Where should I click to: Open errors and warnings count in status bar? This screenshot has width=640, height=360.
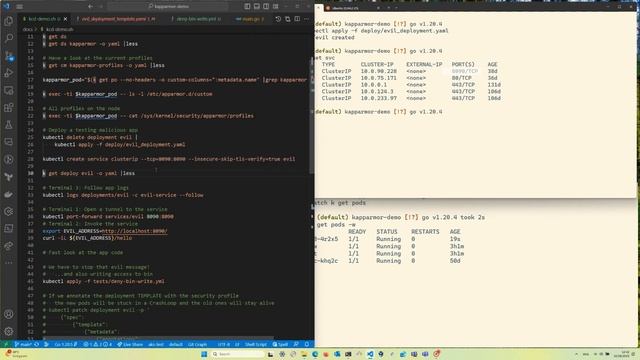click(97, 344)
